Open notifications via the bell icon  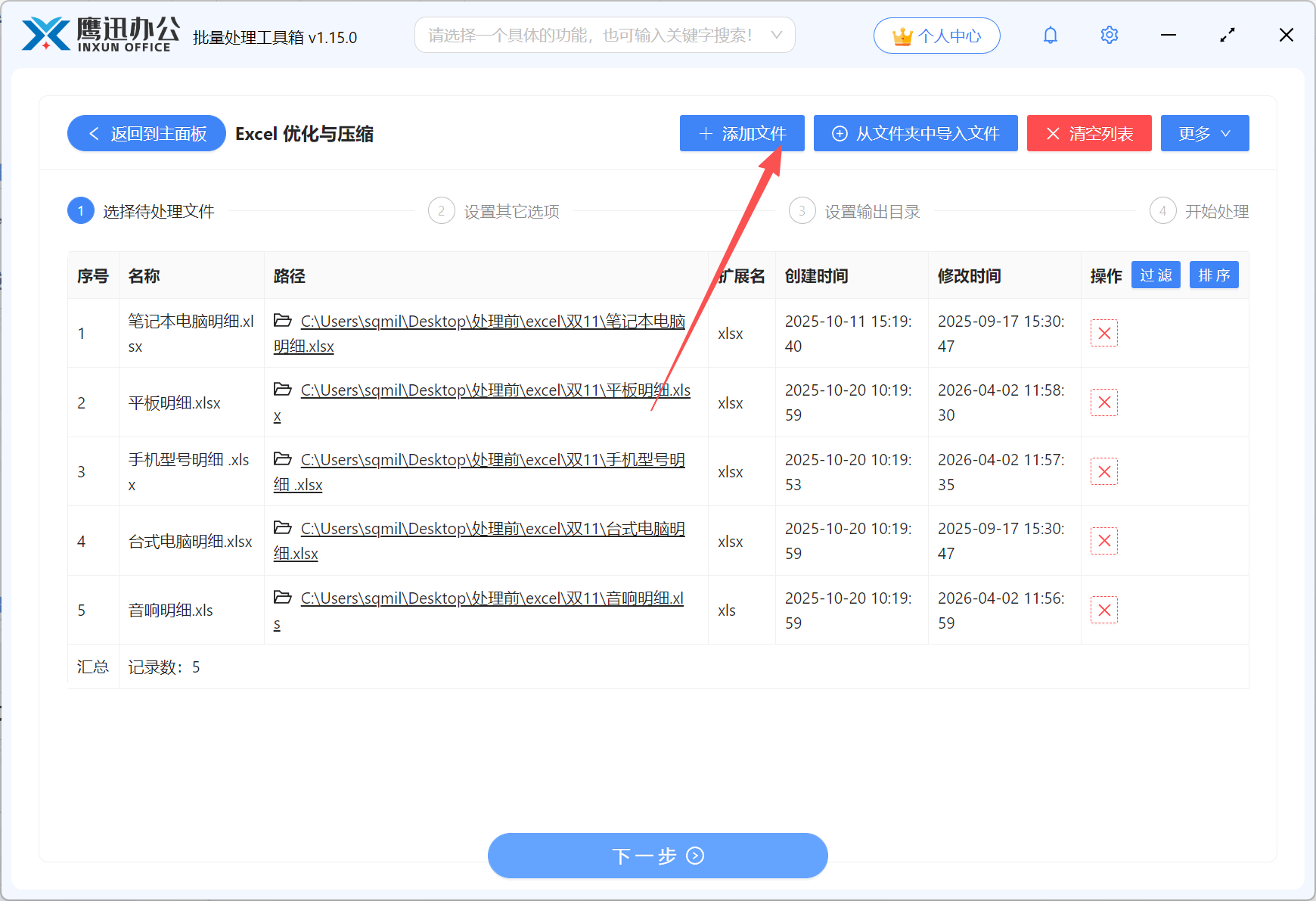coord(1050,35)
